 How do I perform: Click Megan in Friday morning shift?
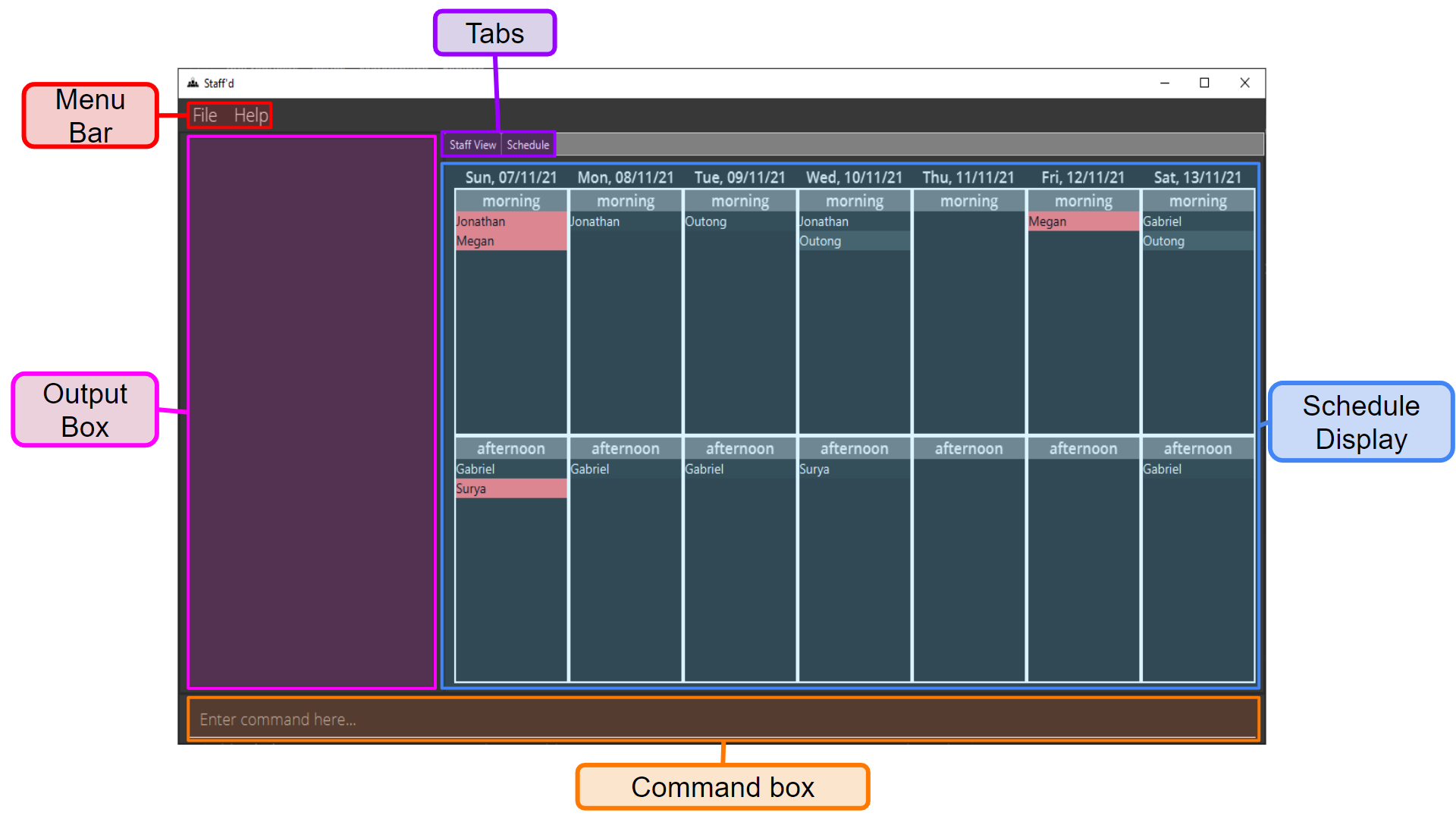tap(1083, 221)
